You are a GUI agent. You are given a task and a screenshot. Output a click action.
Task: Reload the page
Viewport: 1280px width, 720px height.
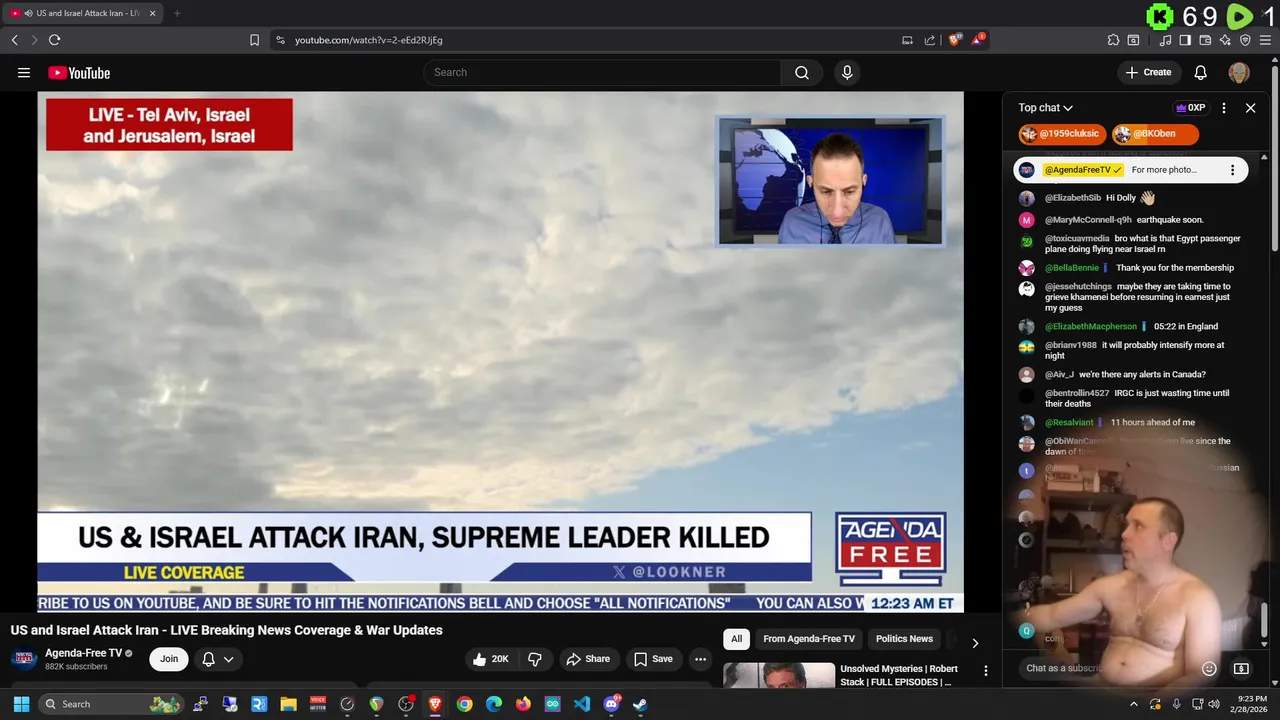(54, 40)
